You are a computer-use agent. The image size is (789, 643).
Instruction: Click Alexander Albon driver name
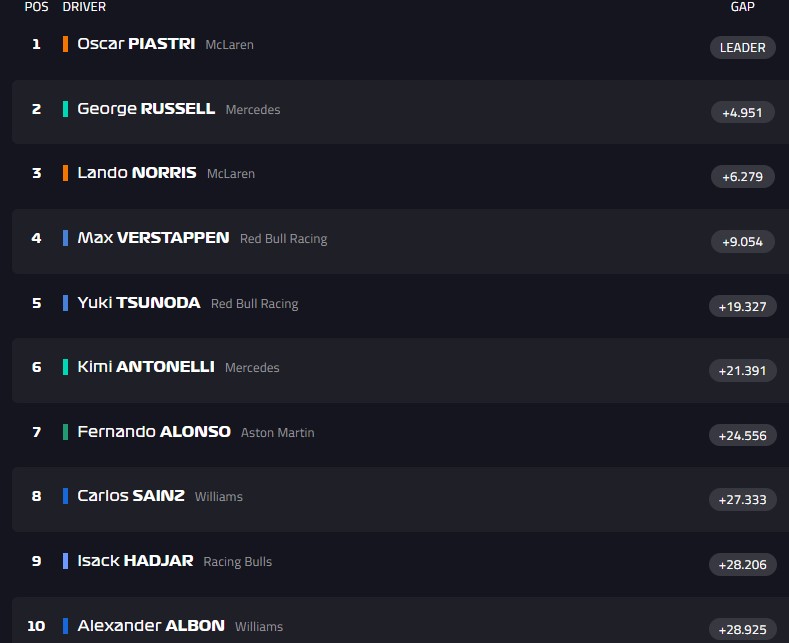(x=150, y=626)
